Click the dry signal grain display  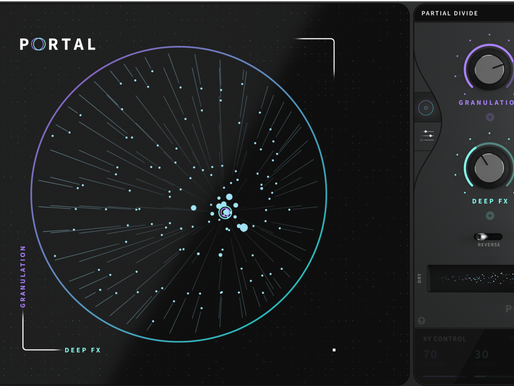point(471,279)
